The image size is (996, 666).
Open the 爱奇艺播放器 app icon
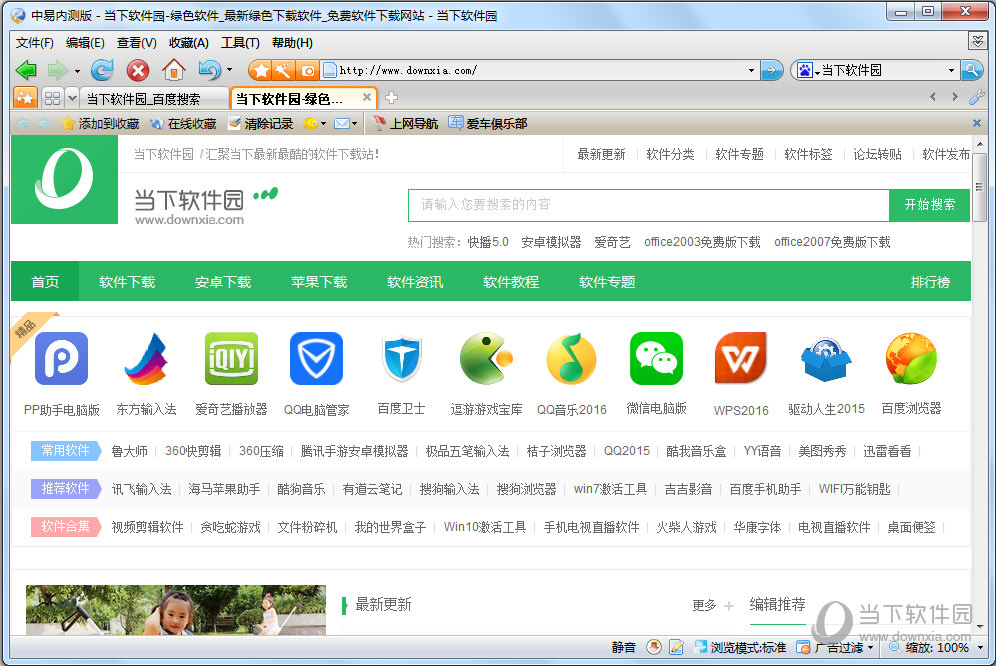click(x=231, y=358)
